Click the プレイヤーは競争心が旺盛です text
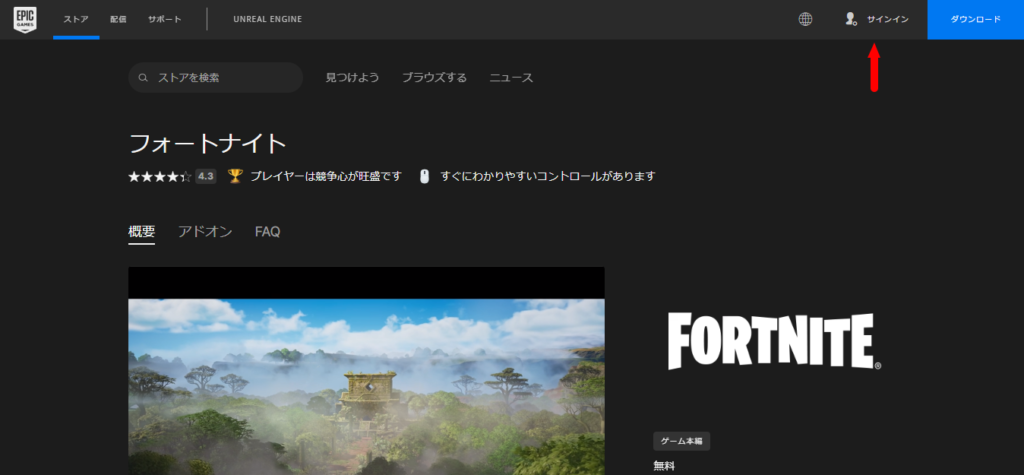The height and width of the screenshot is (475, 1024). point(326,176)
